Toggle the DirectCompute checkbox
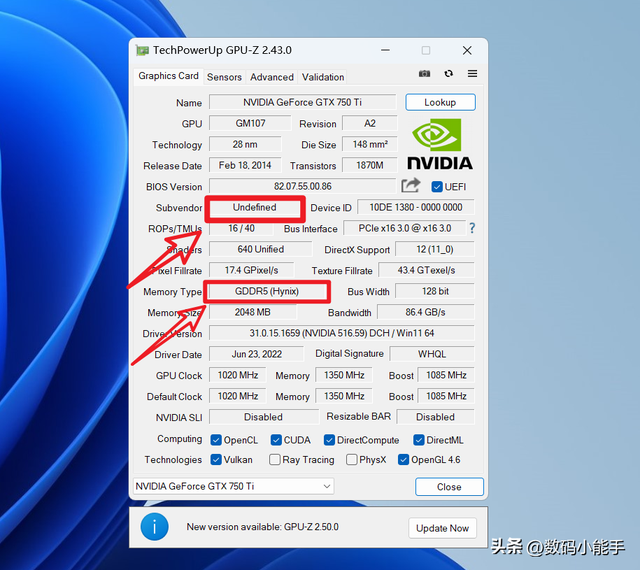640x570 pixels. tap(329, 440)
